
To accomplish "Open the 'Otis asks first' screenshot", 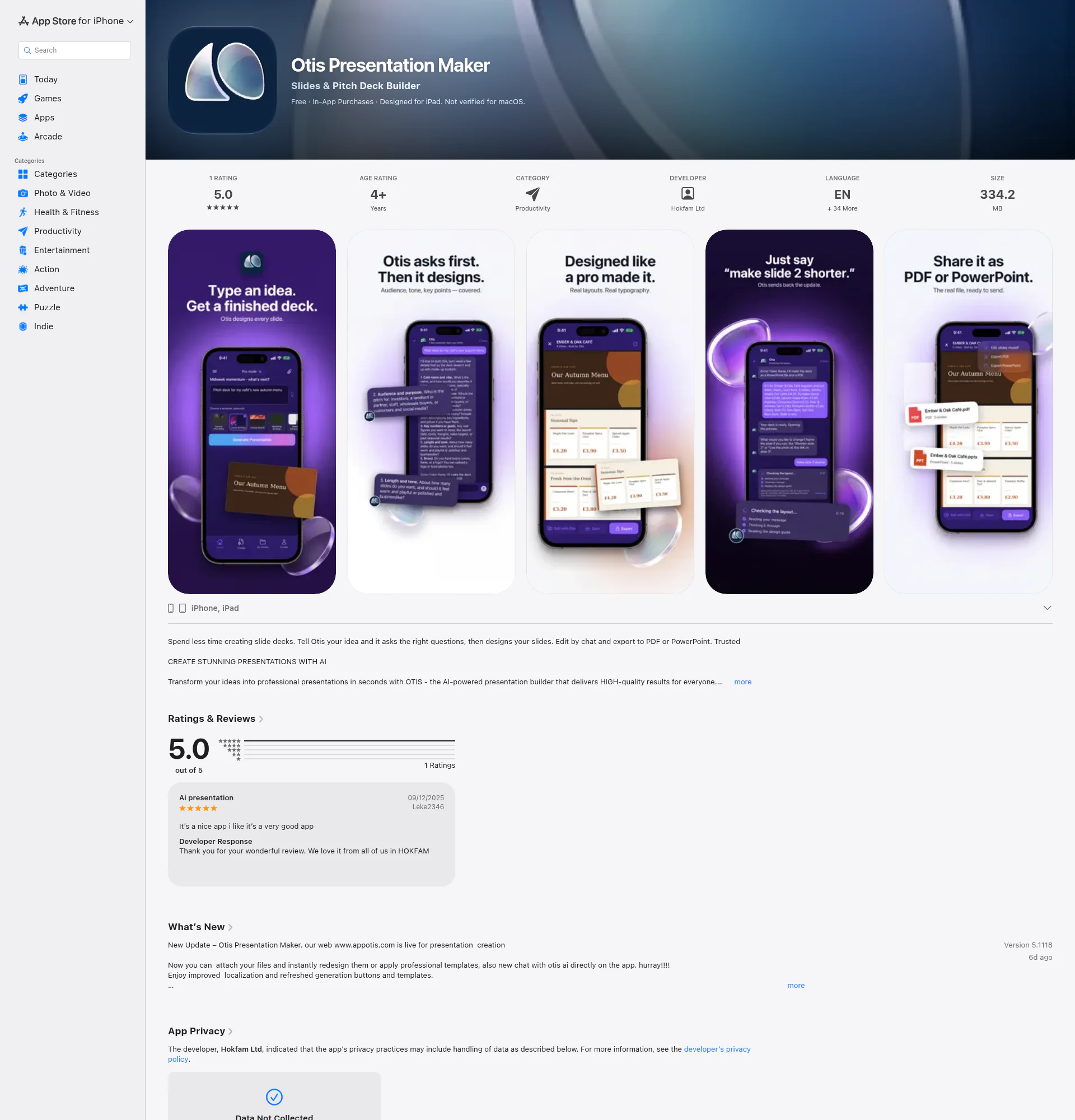I will click(x=431, y=412).
